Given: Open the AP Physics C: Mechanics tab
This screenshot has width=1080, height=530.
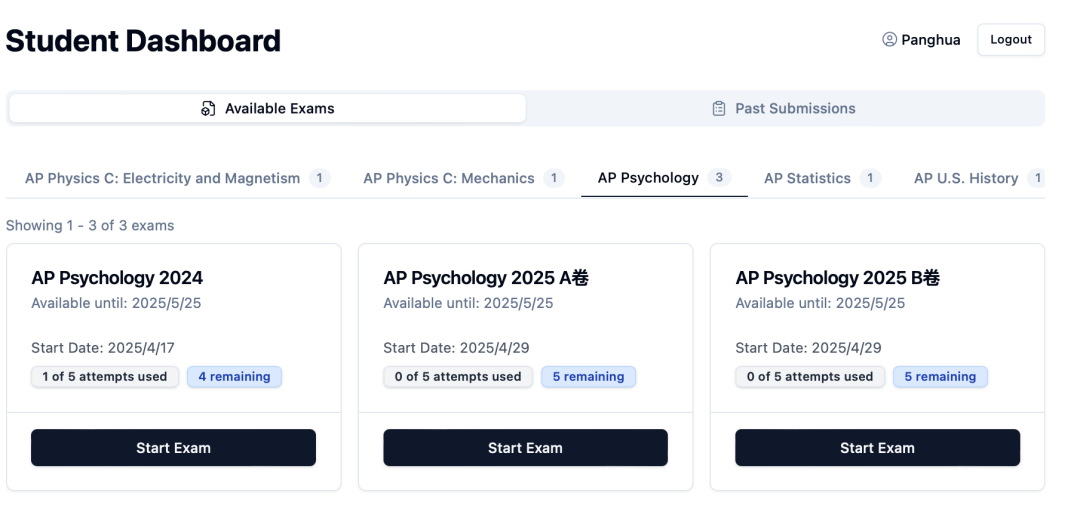Looking at the screenshot, I should point(449,178).
